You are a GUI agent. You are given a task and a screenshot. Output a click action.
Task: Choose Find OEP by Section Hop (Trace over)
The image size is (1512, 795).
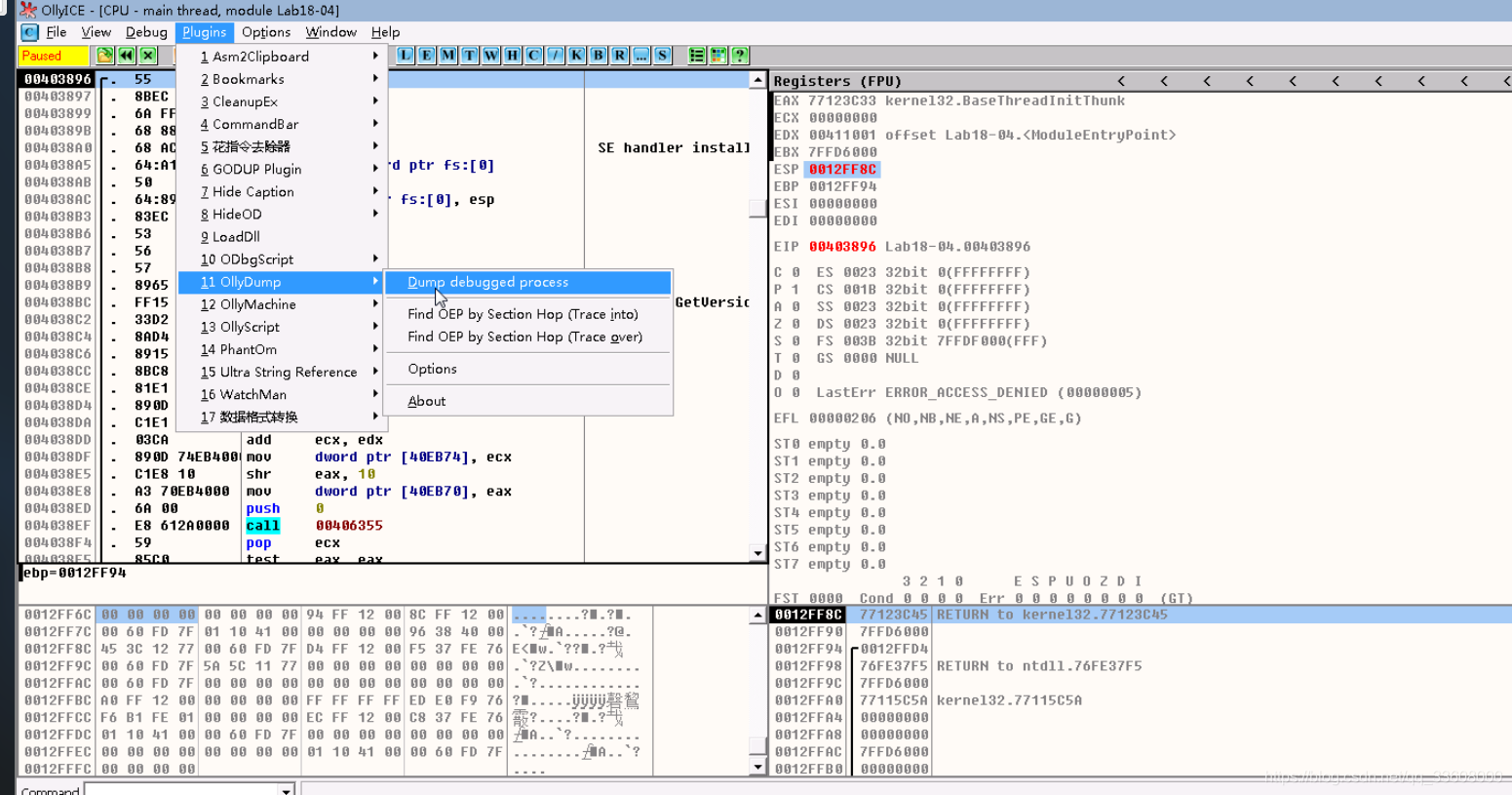(527, 337)
